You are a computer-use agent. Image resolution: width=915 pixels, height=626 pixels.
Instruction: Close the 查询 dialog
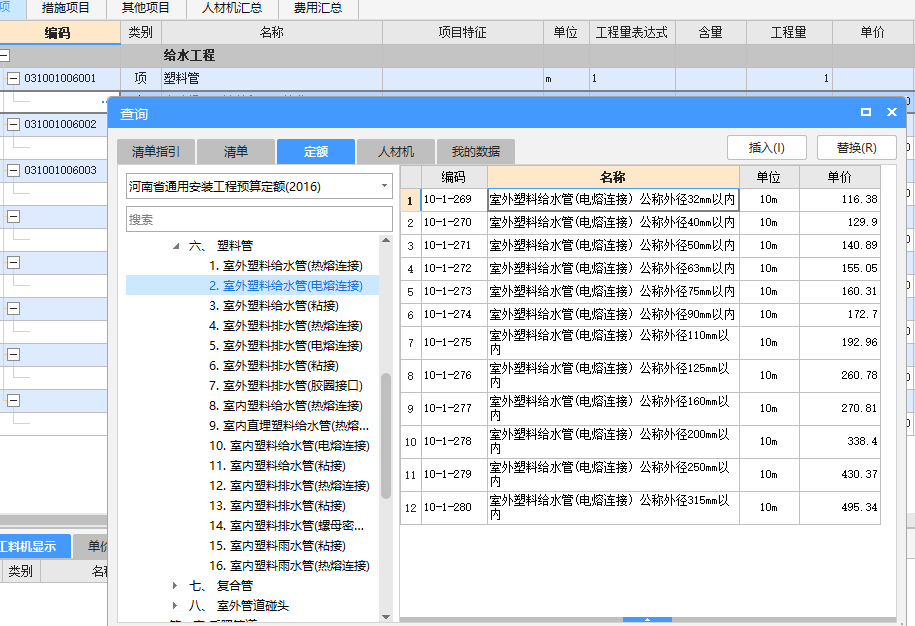coord(892,112)
